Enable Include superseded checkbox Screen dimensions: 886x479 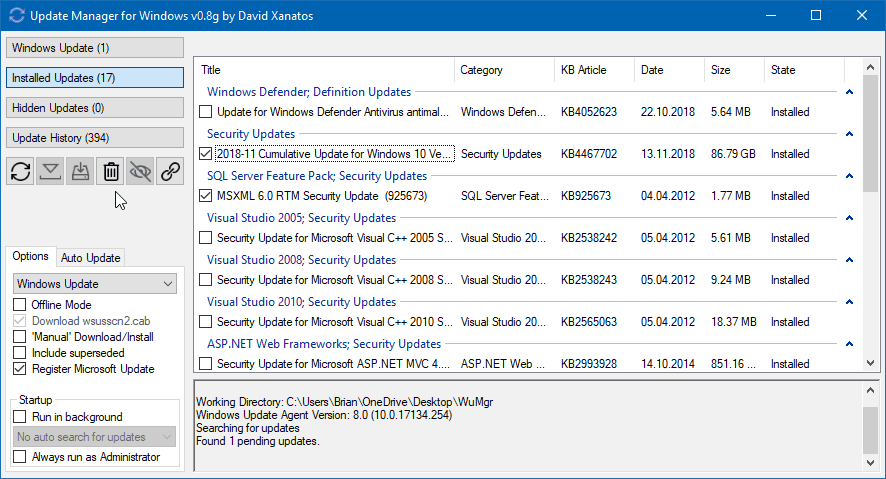pyautogui.click(x=20, y=352)
